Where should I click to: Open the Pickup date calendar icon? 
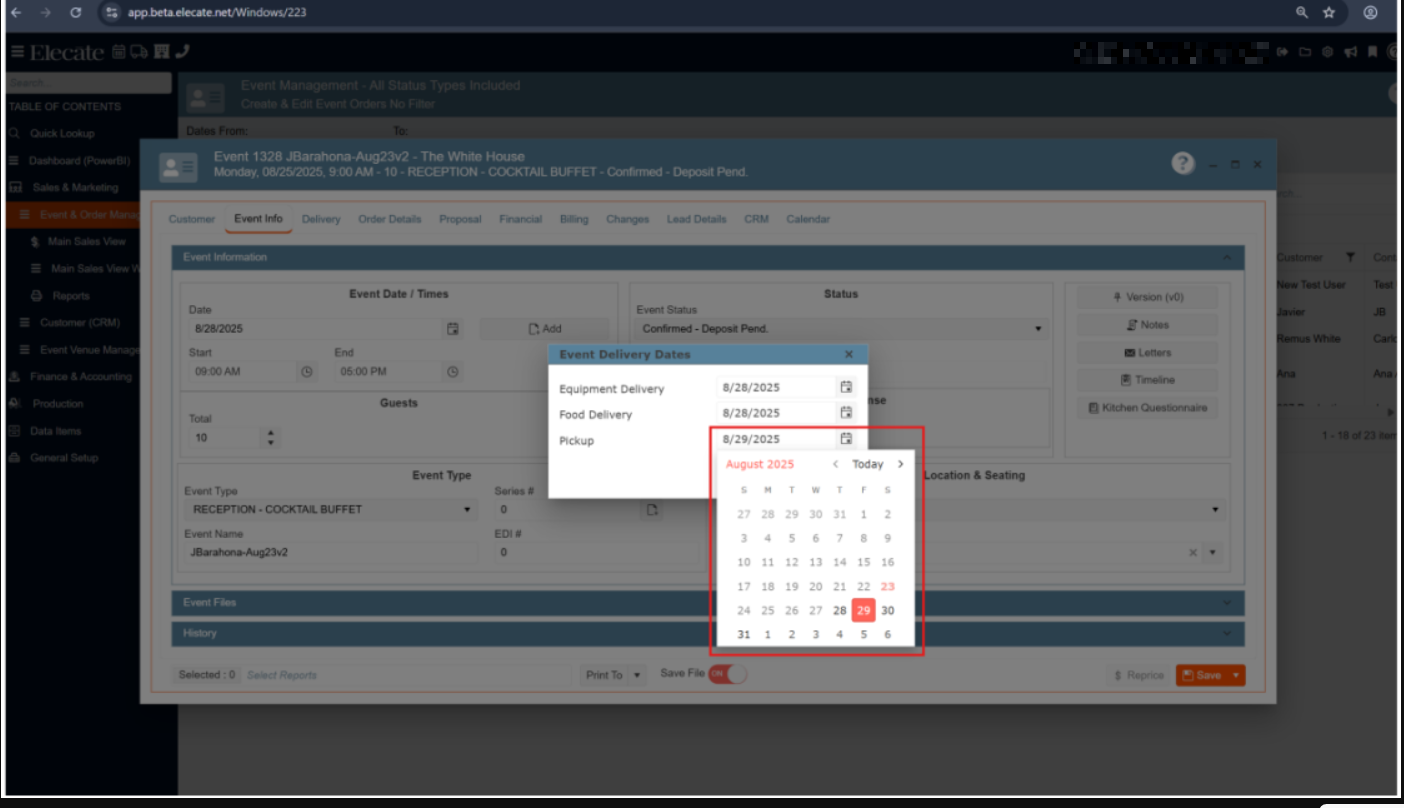[846, 439]
